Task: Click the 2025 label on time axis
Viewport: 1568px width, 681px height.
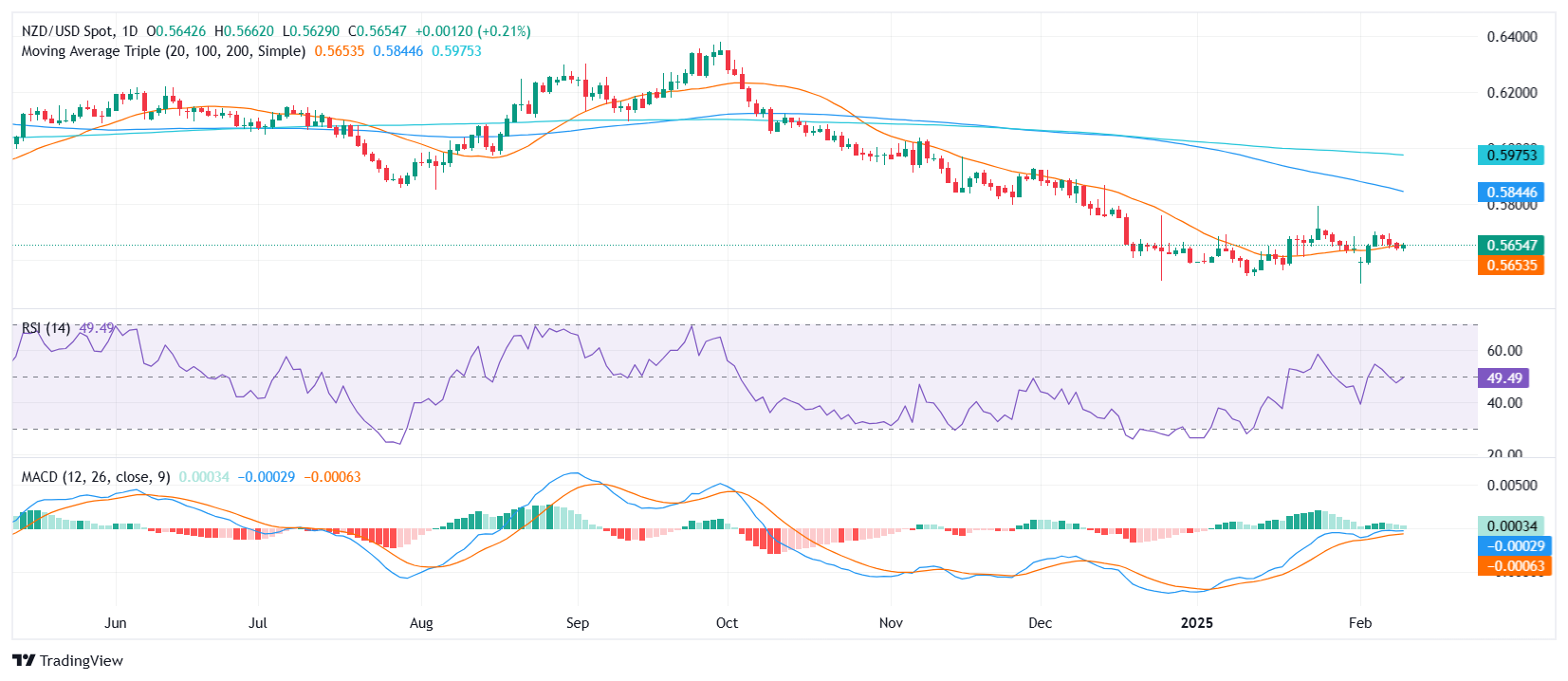Action: click(x=1196, y=623)
